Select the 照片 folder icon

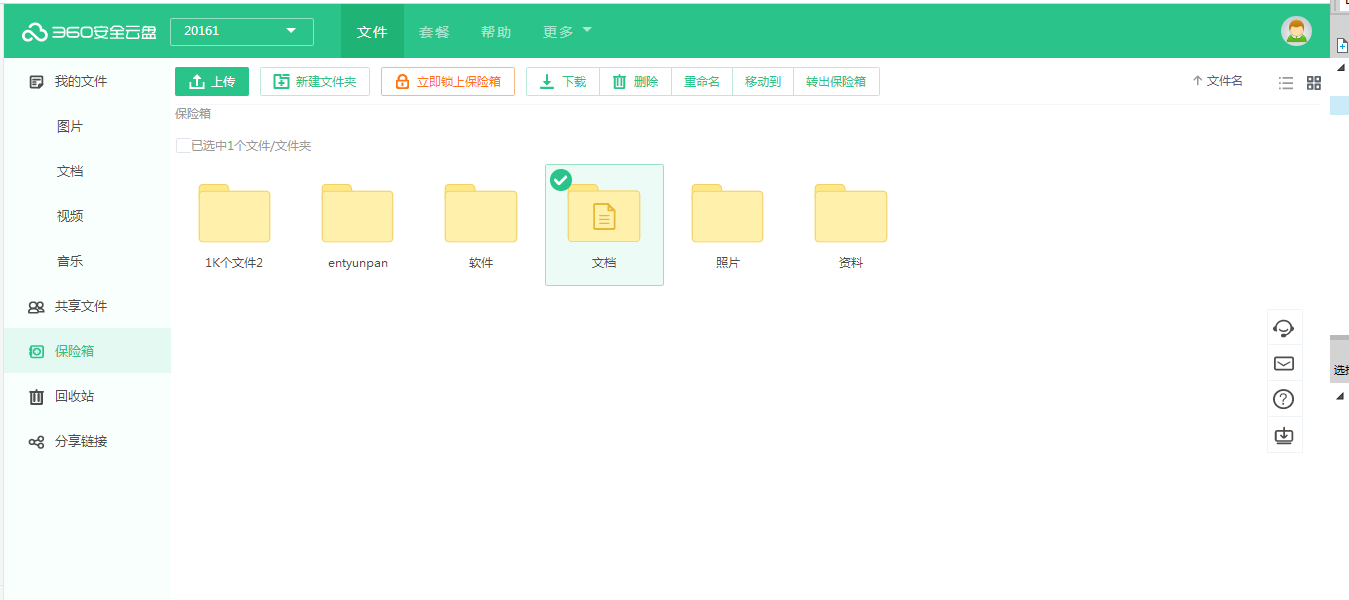727,213
